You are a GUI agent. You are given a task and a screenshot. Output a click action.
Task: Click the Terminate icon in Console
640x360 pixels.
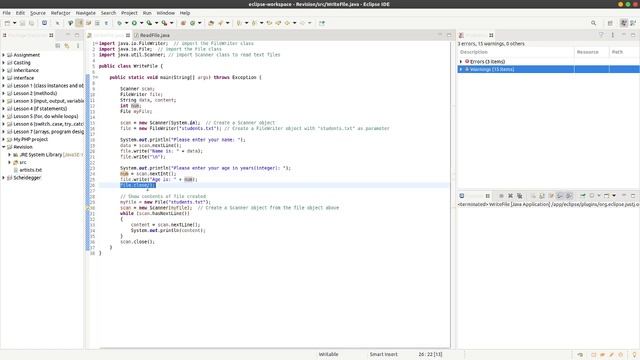501,196
